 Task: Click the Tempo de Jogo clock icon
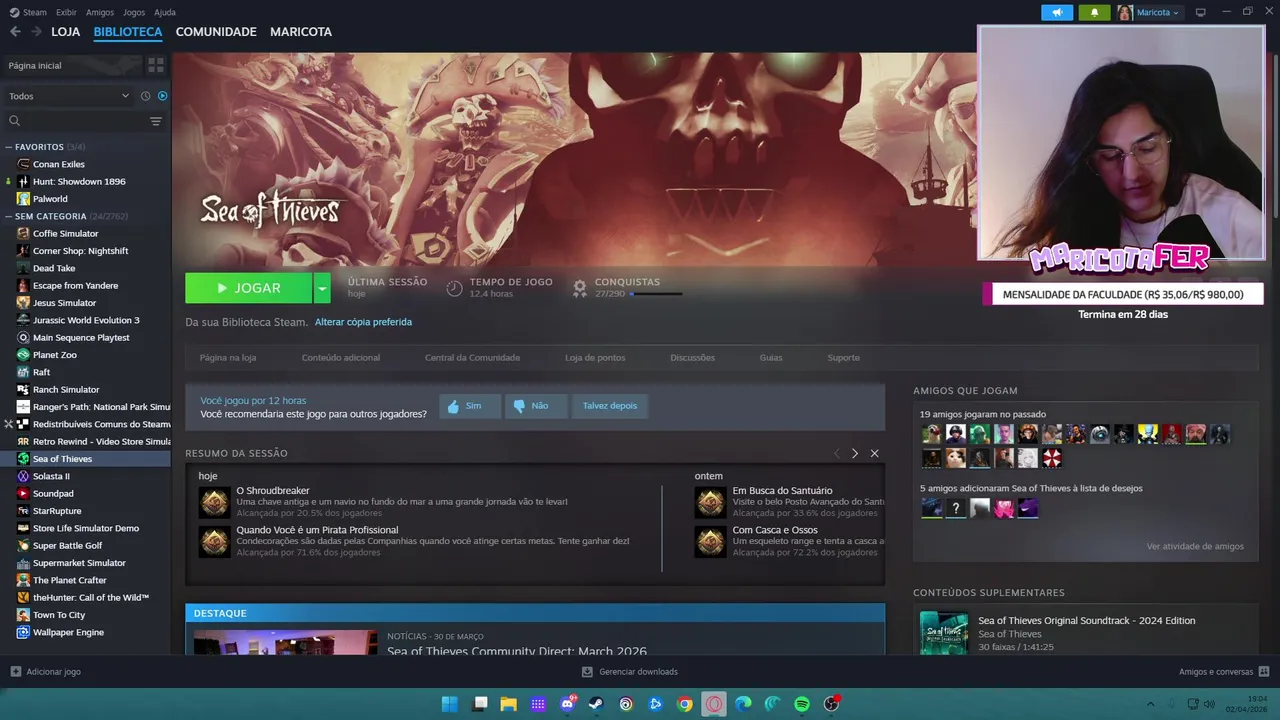(454, 288)
